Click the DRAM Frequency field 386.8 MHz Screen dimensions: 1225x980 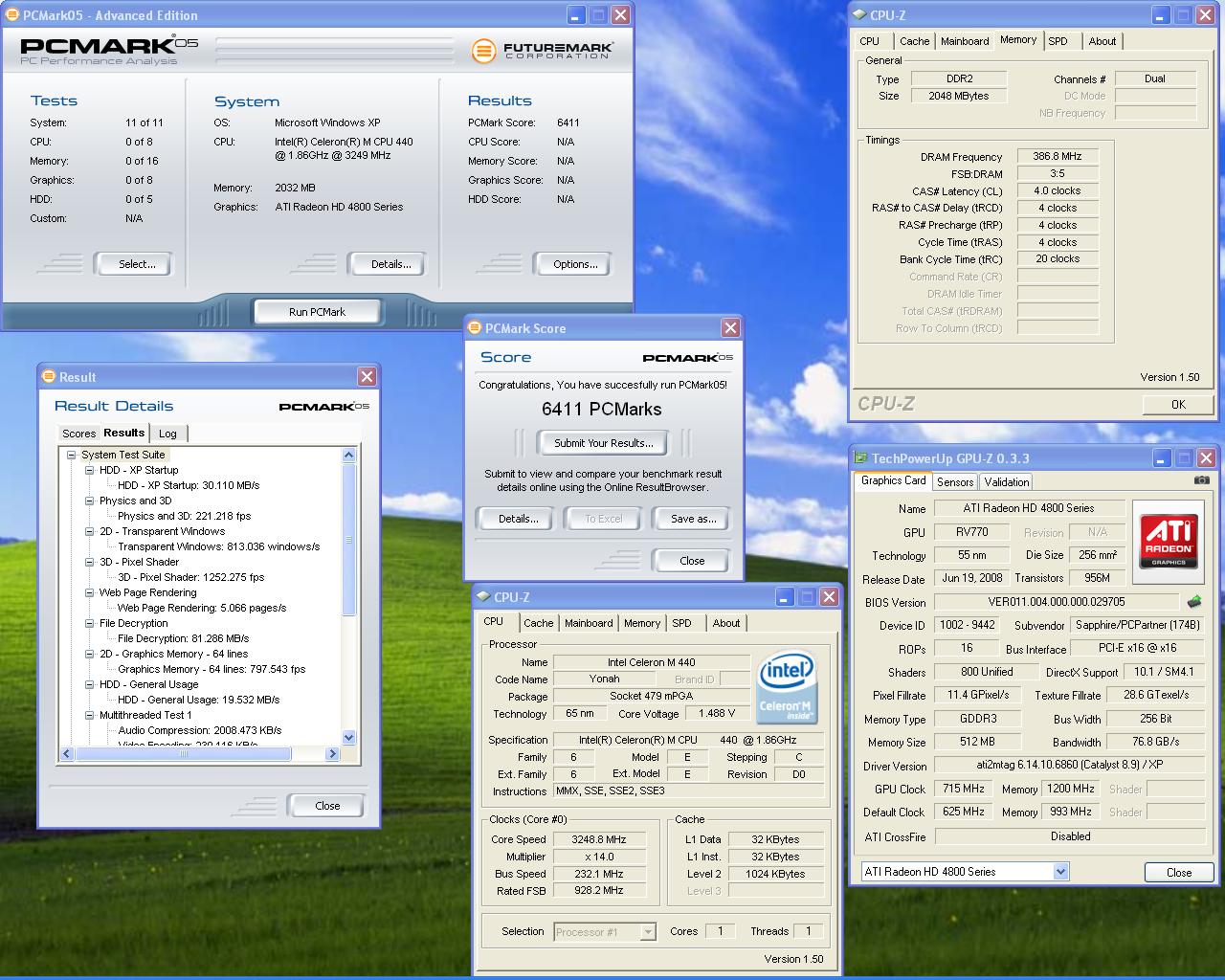[x=1057, y=156]
